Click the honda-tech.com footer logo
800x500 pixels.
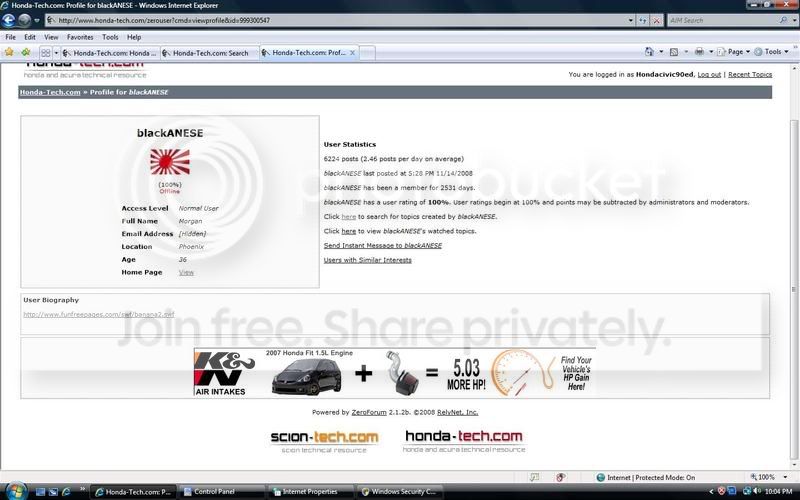[464, 441]
